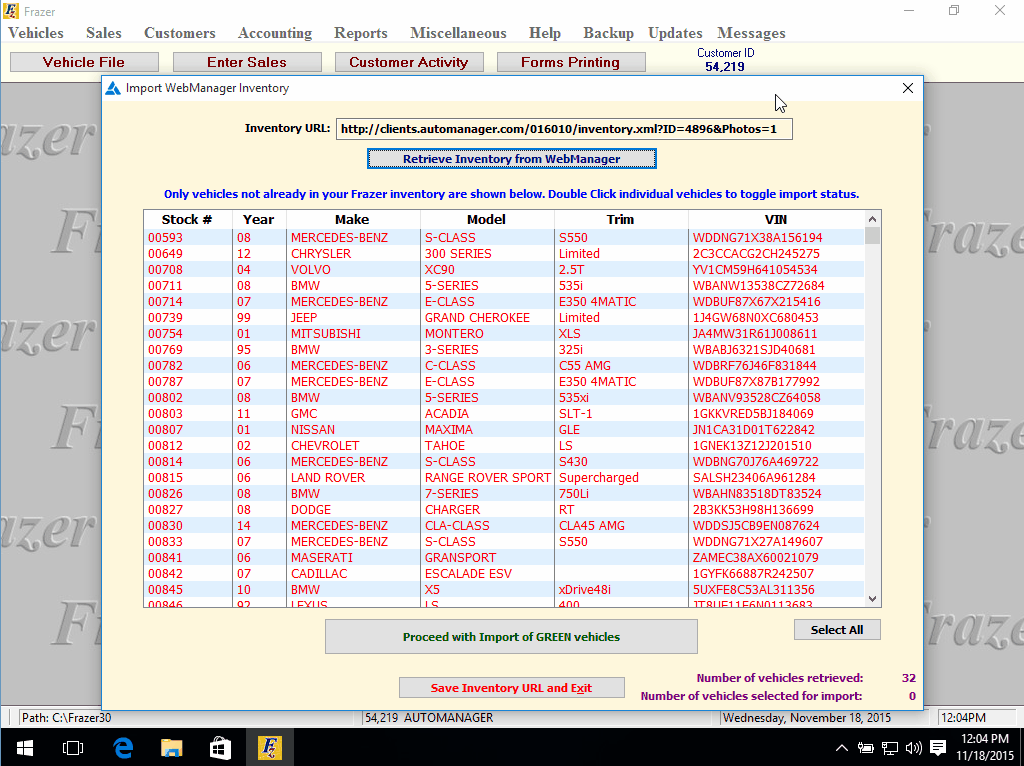Click the network tray icon
The width and height of the screenshot is (1024, 766).
click(x=889, y=748)
